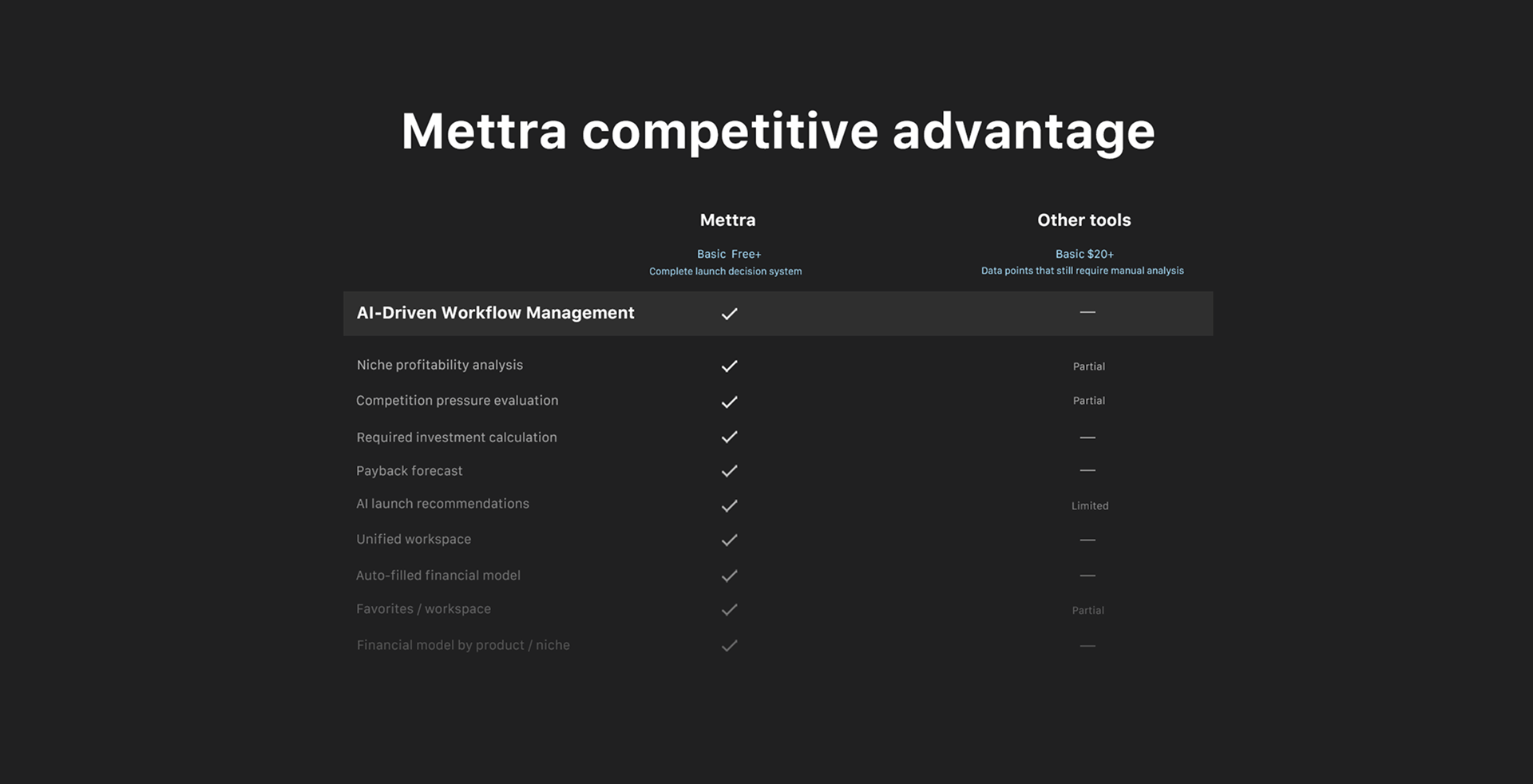Click checkmark for Unified workspace
This screenshot has height=784, width=1533.
(x=729, y=540)
